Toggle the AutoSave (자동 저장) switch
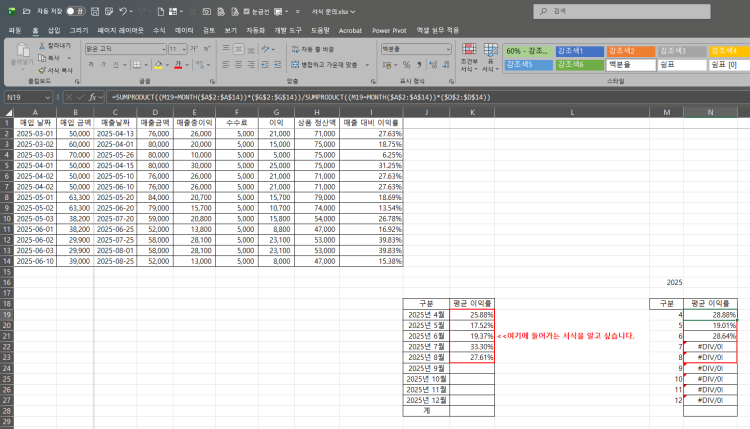750x429 pixels. coord(73,10)
